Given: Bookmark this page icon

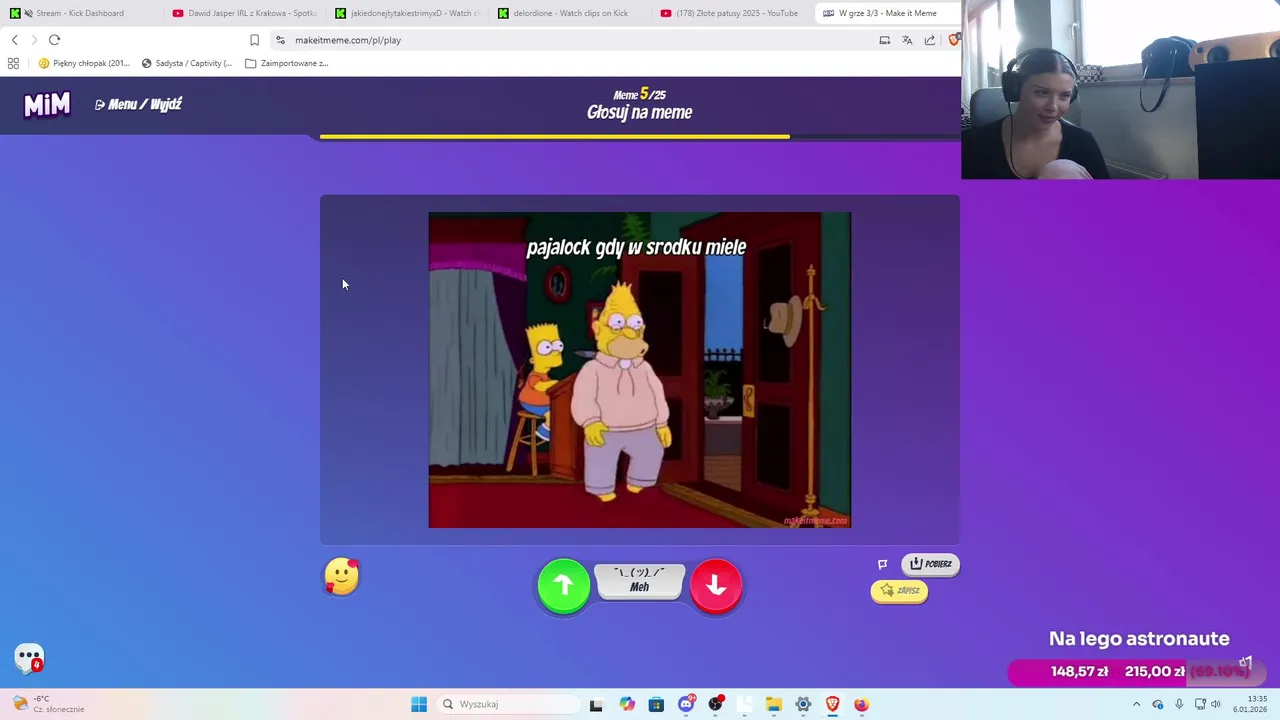Looking at the screenshot, I should (x=254, y=40).
